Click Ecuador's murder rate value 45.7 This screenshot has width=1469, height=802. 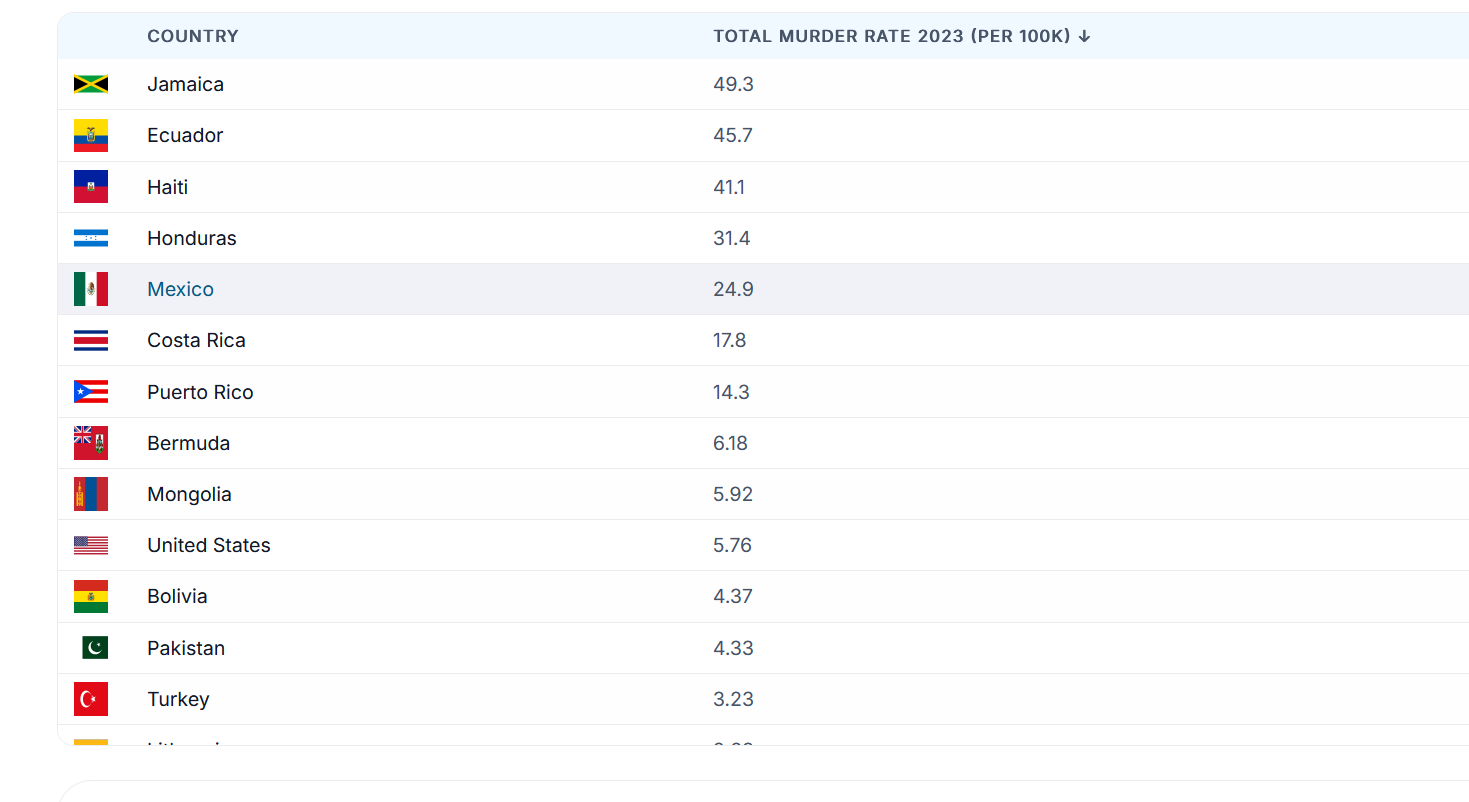(x=733, y=135)
